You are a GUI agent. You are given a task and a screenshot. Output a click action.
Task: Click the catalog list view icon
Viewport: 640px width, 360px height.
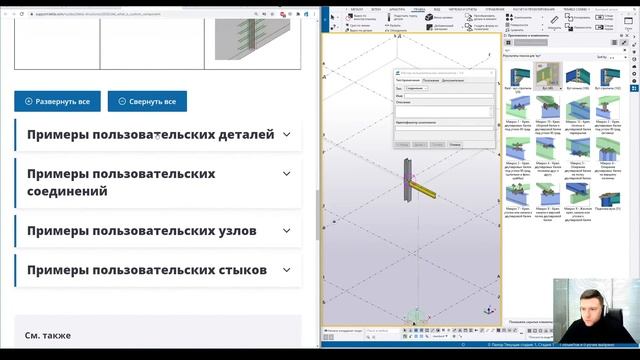[614, 42]
